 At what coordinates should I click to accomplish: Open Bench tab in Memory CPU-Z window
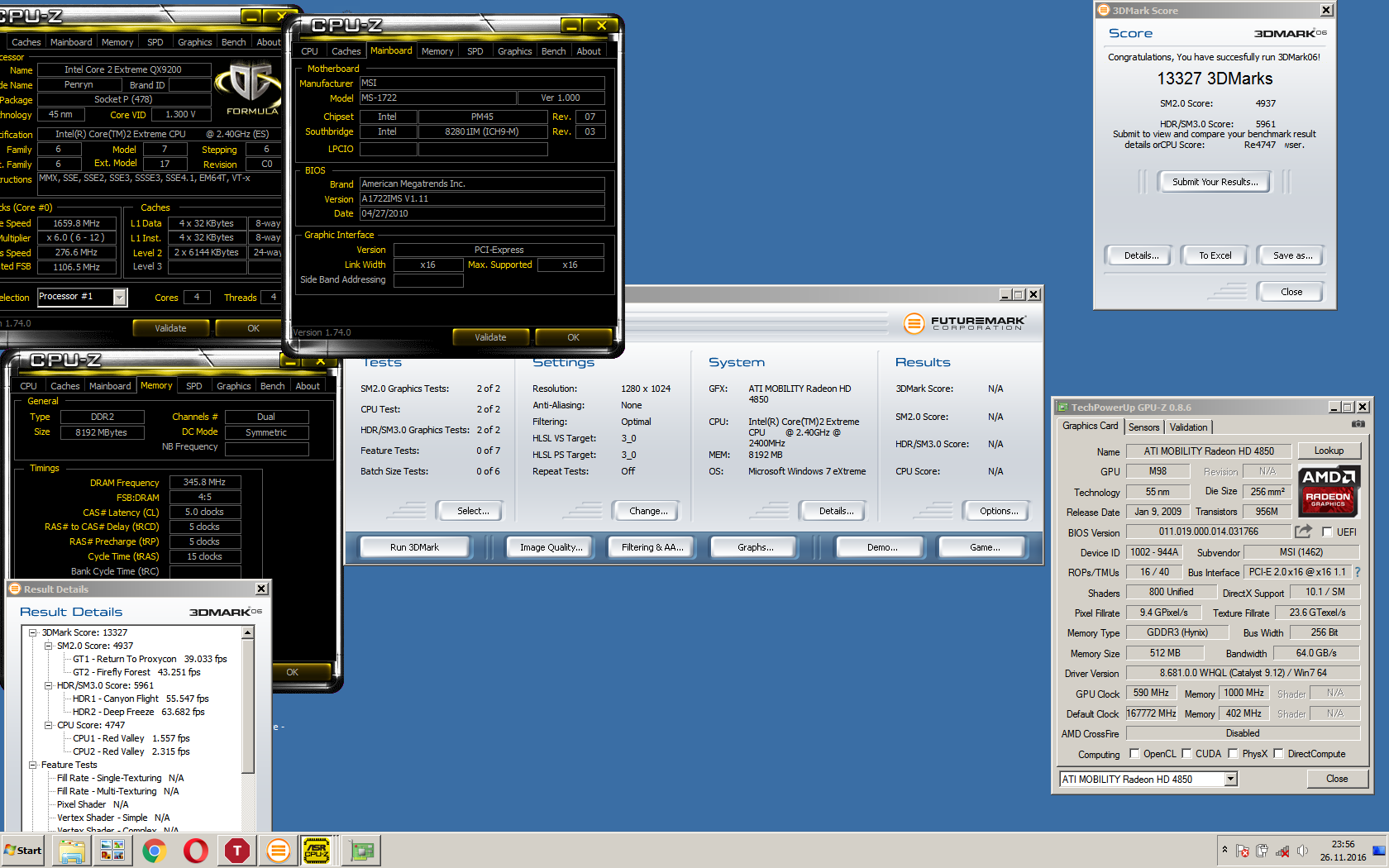(x=272, y=386)
